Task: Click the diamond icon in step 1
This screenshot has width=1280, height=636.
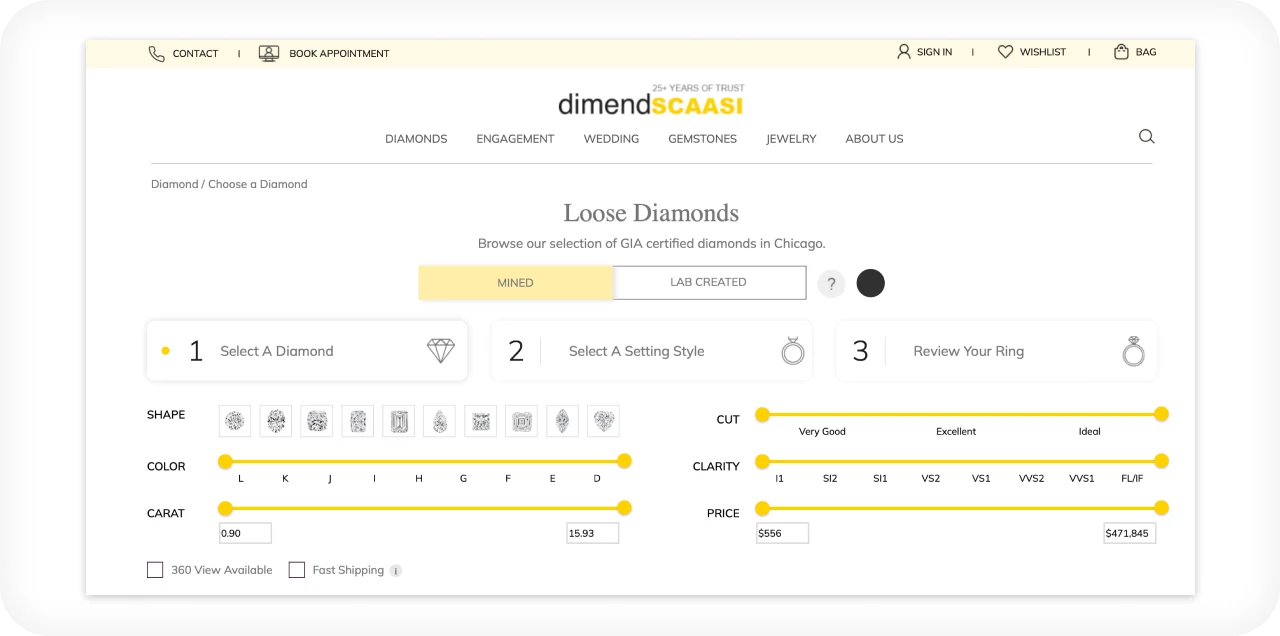Action: pos(441,351)
